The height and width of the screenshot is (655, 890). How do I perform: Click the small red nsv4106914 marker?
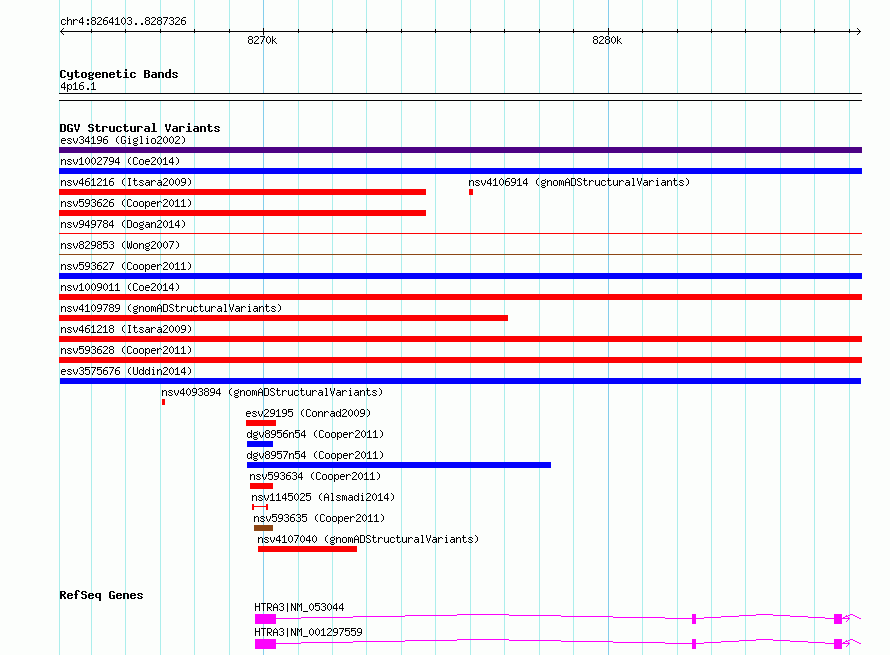471,192
